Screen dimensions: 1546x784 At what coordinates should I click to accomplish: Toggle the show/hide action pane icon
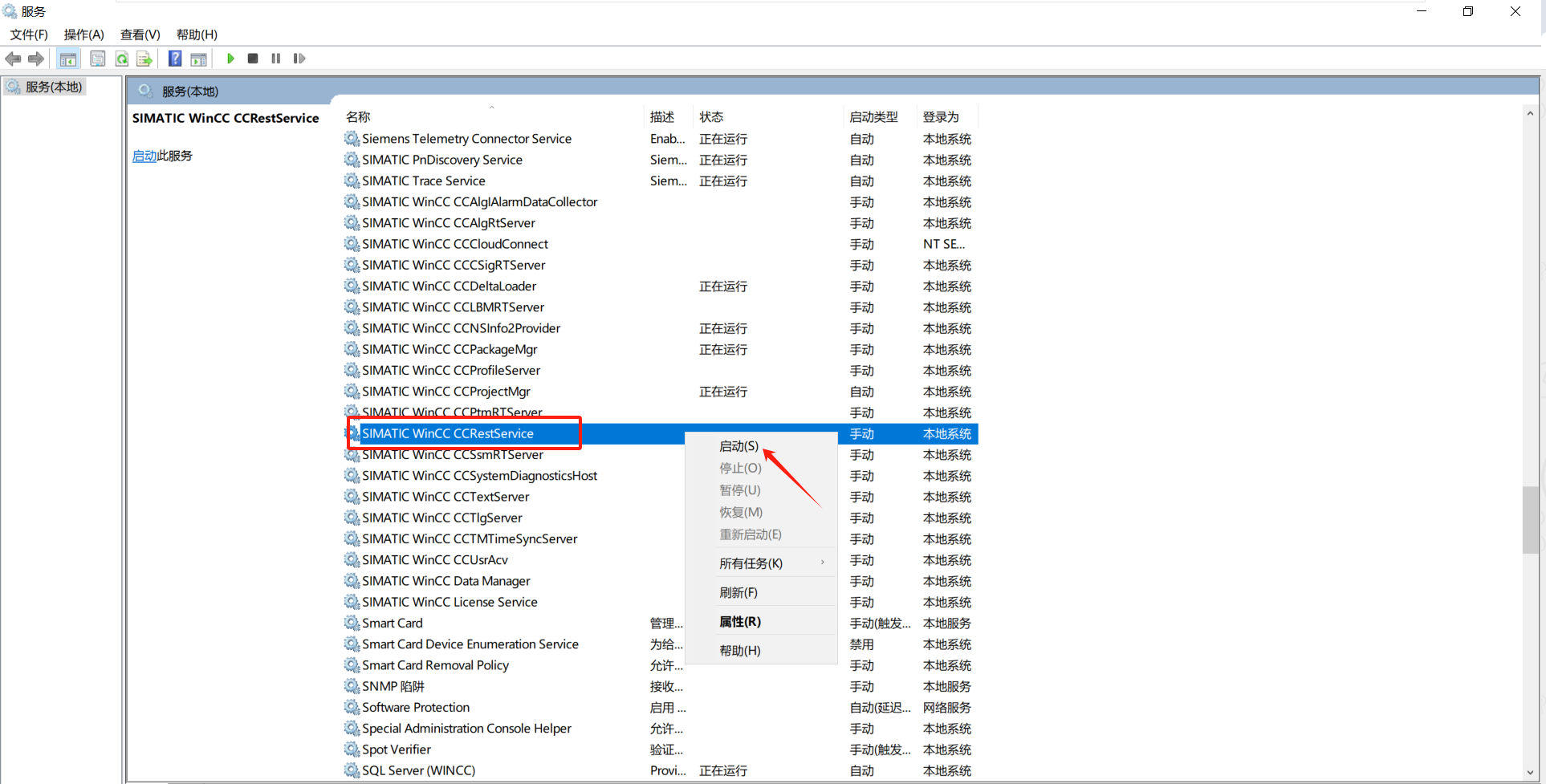click(x=198, y=59)
